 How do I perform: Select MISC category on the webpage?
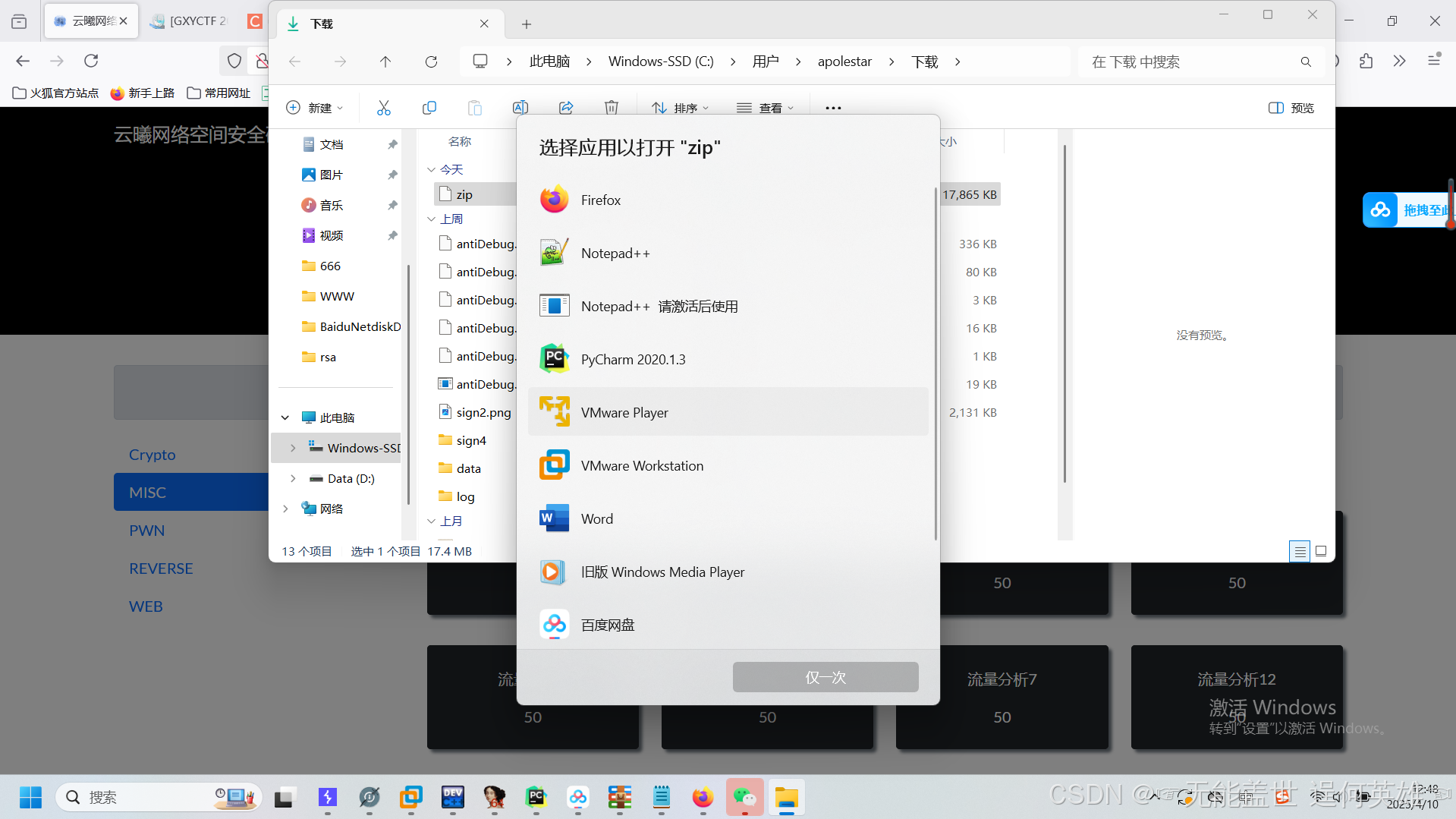(191, 492)
